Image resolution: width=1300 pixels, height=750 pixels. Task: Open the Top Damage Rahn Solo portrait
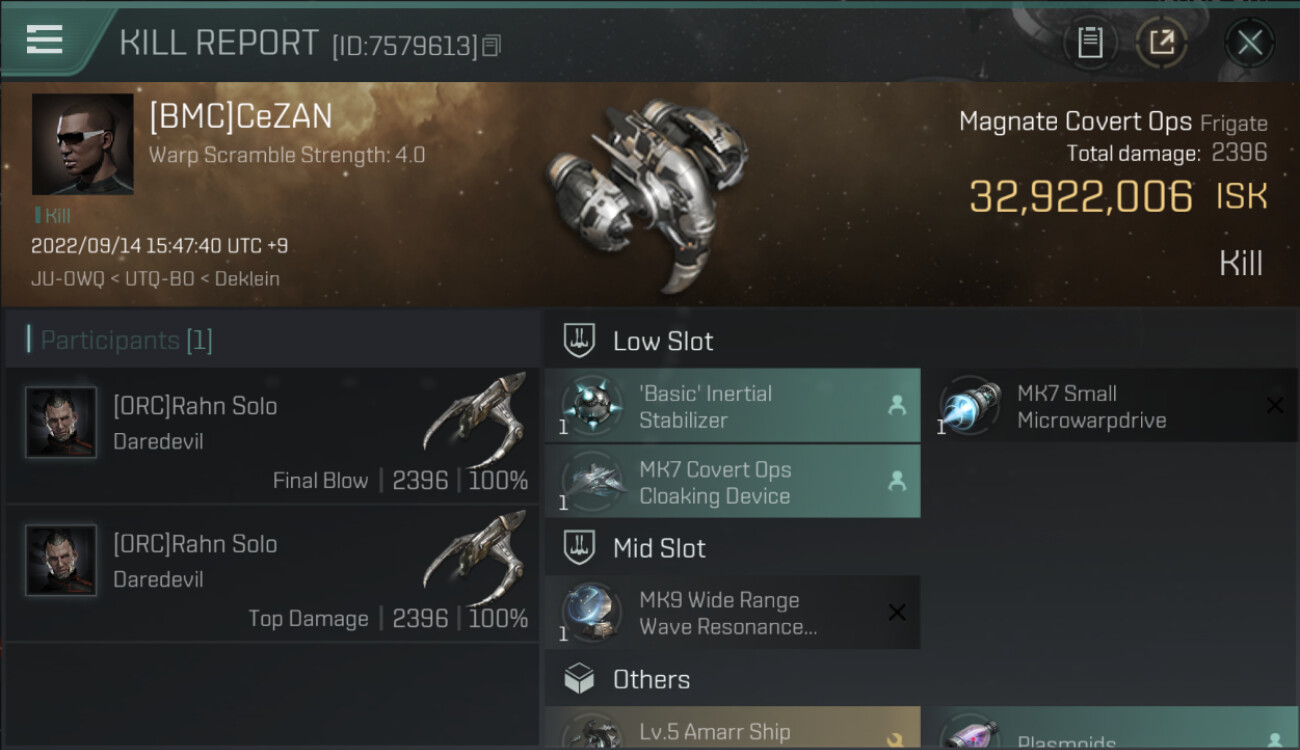[61, 561]
